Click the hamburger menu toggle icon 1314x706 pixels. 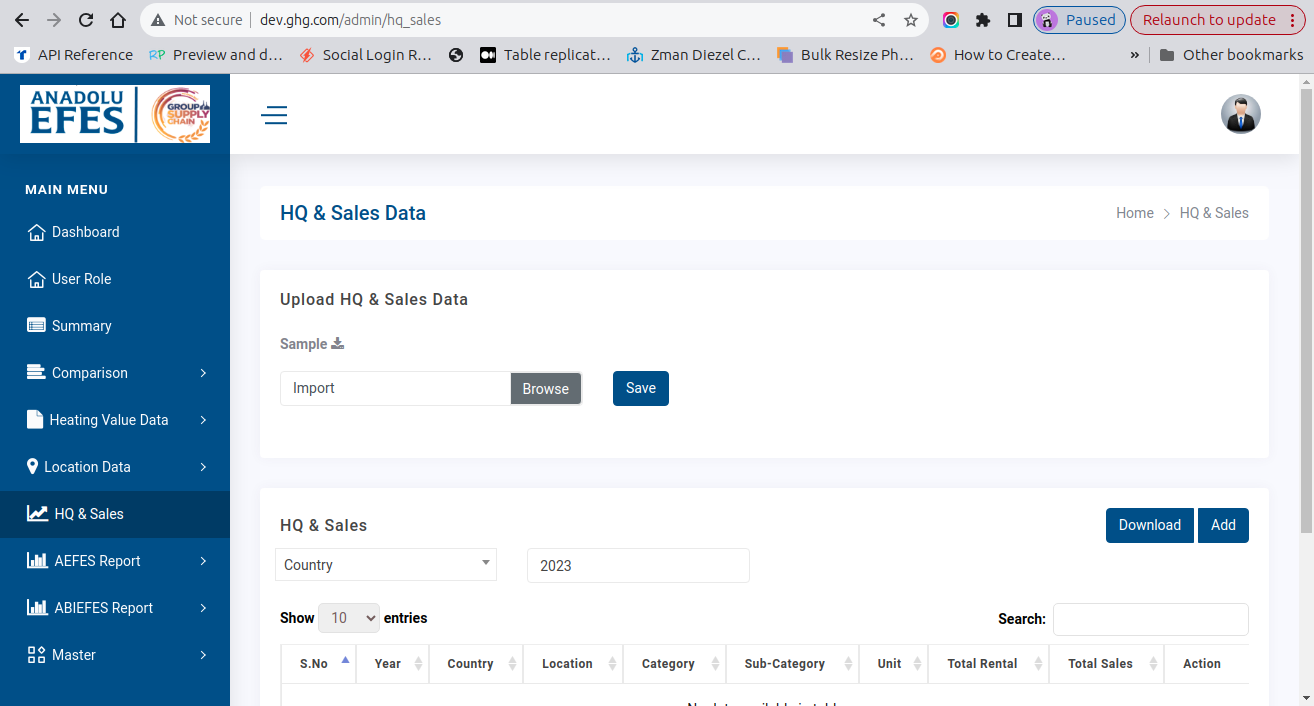point(274,115)
